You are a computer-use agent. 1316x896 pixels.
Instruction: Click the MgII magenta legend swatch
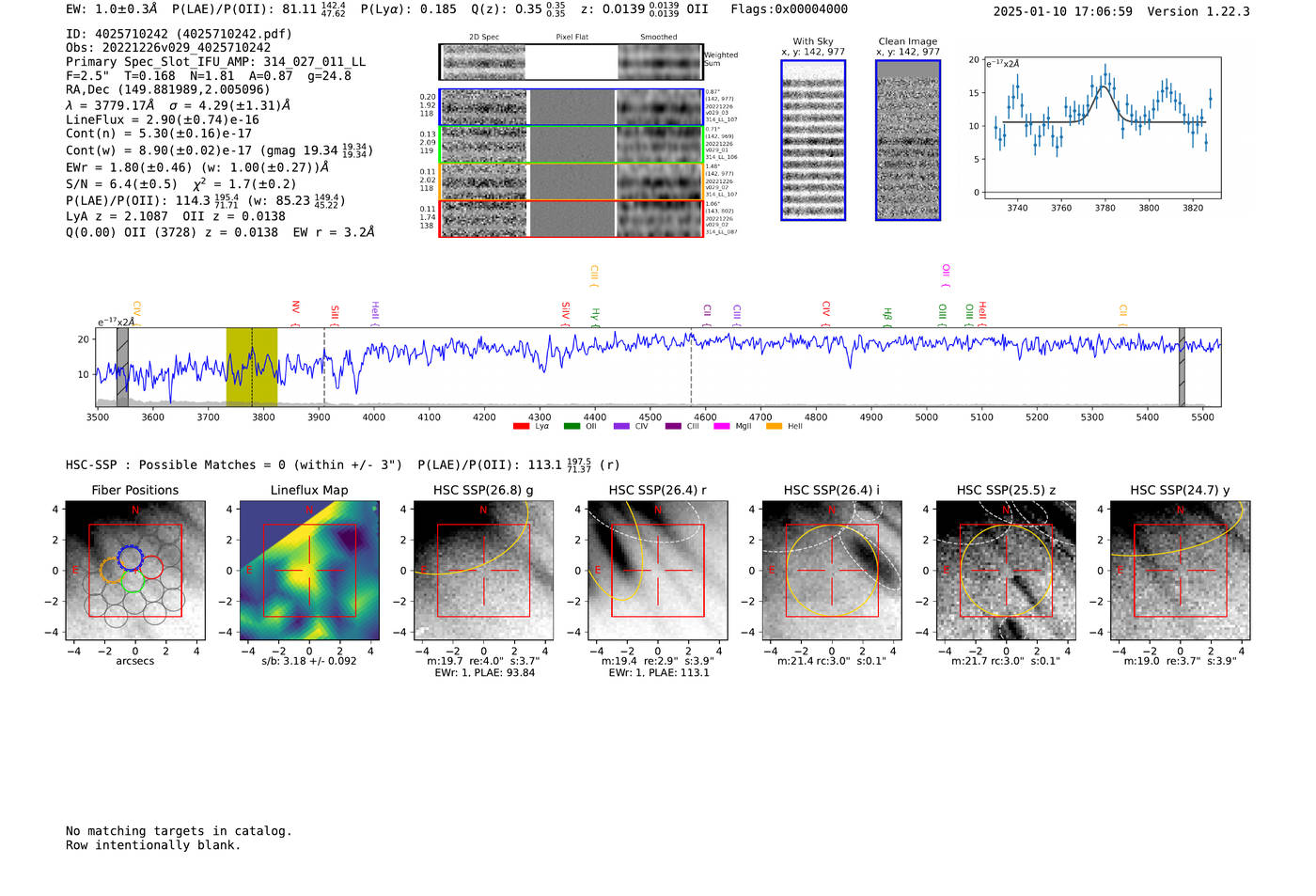coord(722,427)
